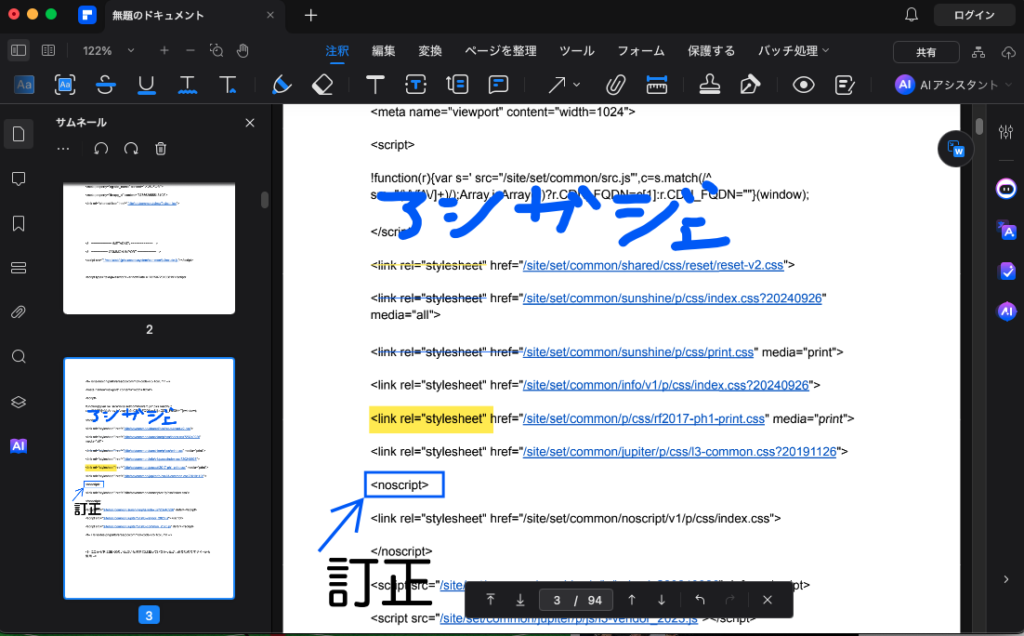This screenshot has width=1024, height=636.
Task: Switch to the 編集 tab
Action: pyautogui.click(x=383, y=51)
